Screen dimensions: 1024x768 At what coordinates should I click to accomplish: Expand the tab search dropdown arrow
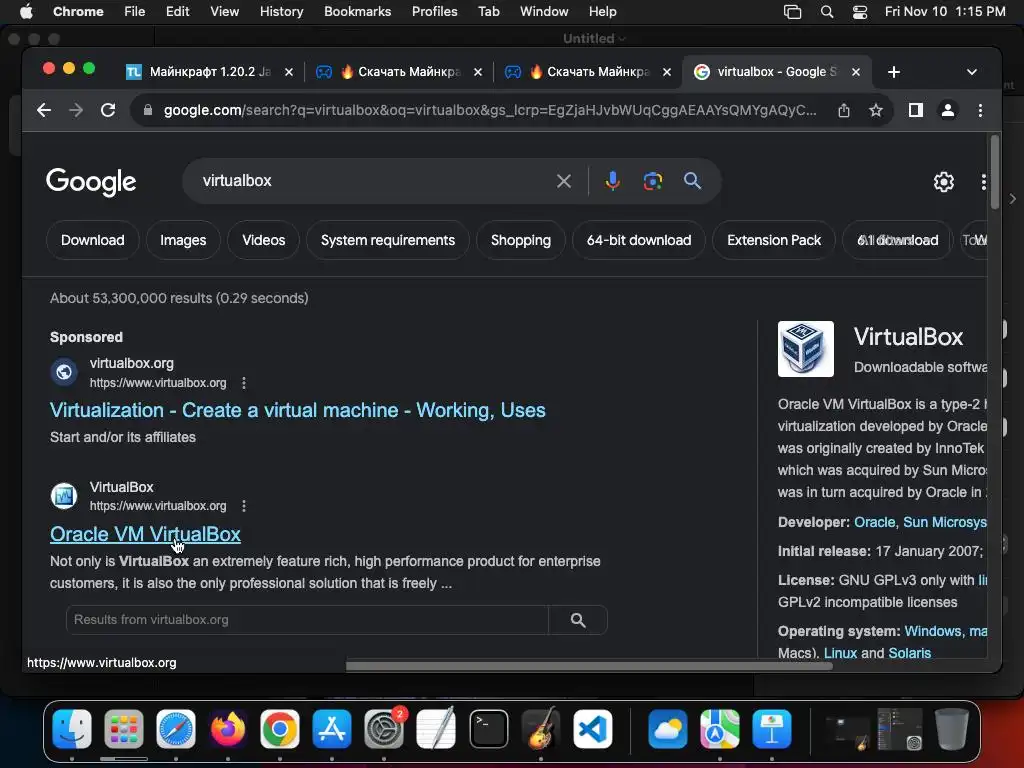(x=972, y=72)
